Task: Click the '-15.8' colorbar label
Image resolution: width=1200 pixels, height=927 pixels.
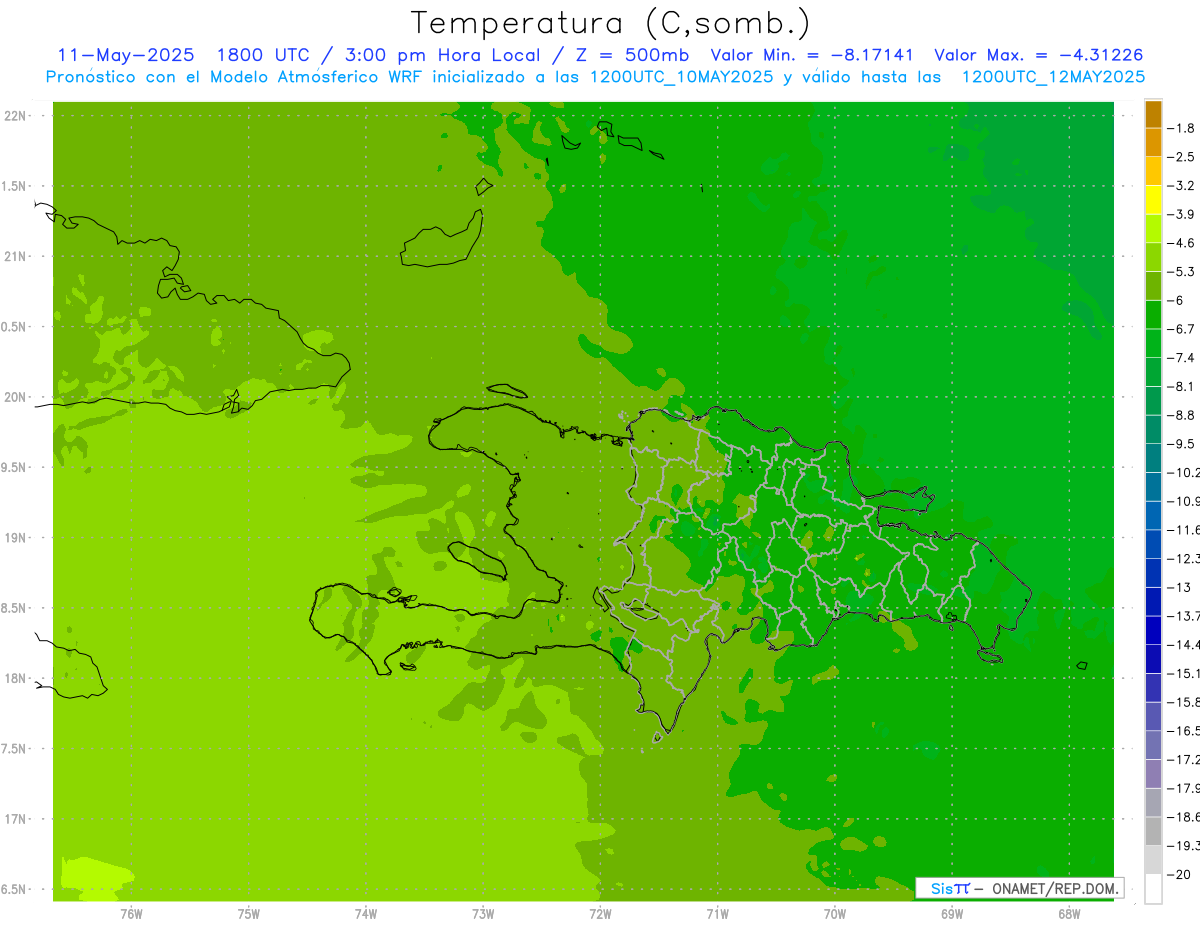Action: point(1184,702)
